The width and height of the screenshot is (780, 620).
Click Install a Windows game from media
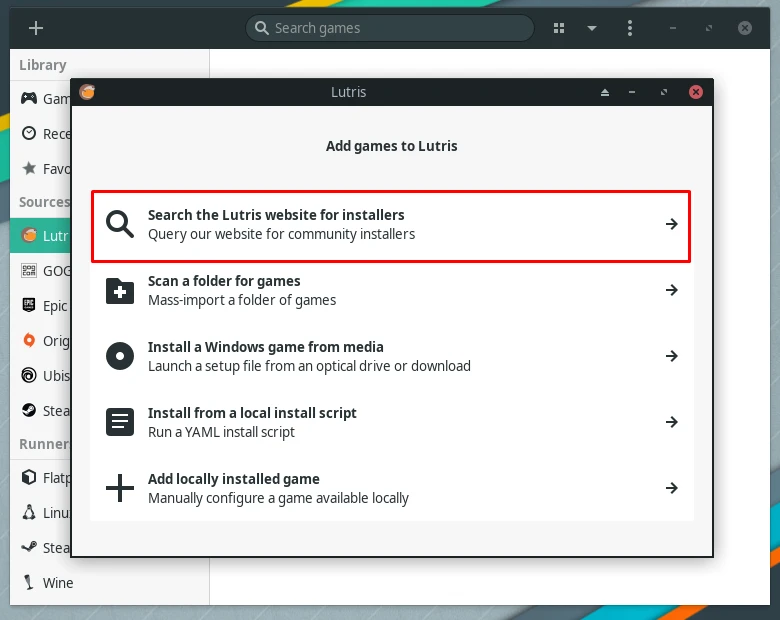391,356
